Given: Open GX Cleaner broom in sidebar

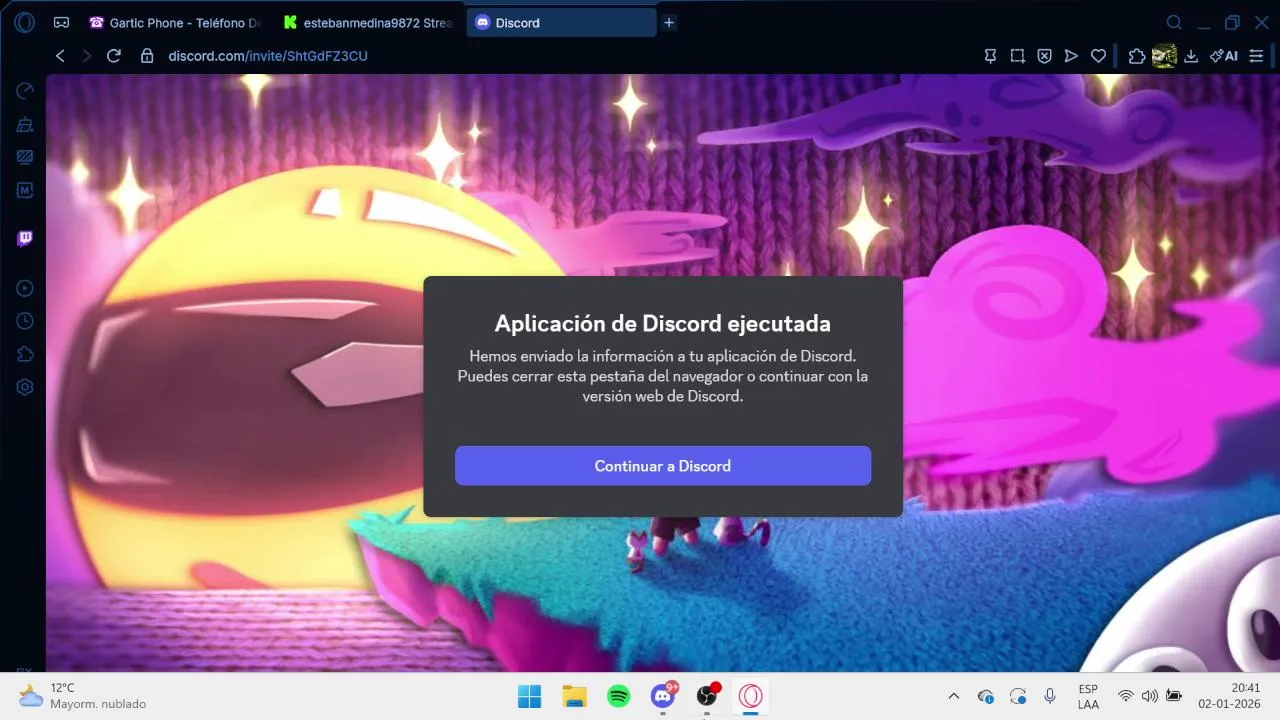Looking at the screenshot, I should 25,125.
